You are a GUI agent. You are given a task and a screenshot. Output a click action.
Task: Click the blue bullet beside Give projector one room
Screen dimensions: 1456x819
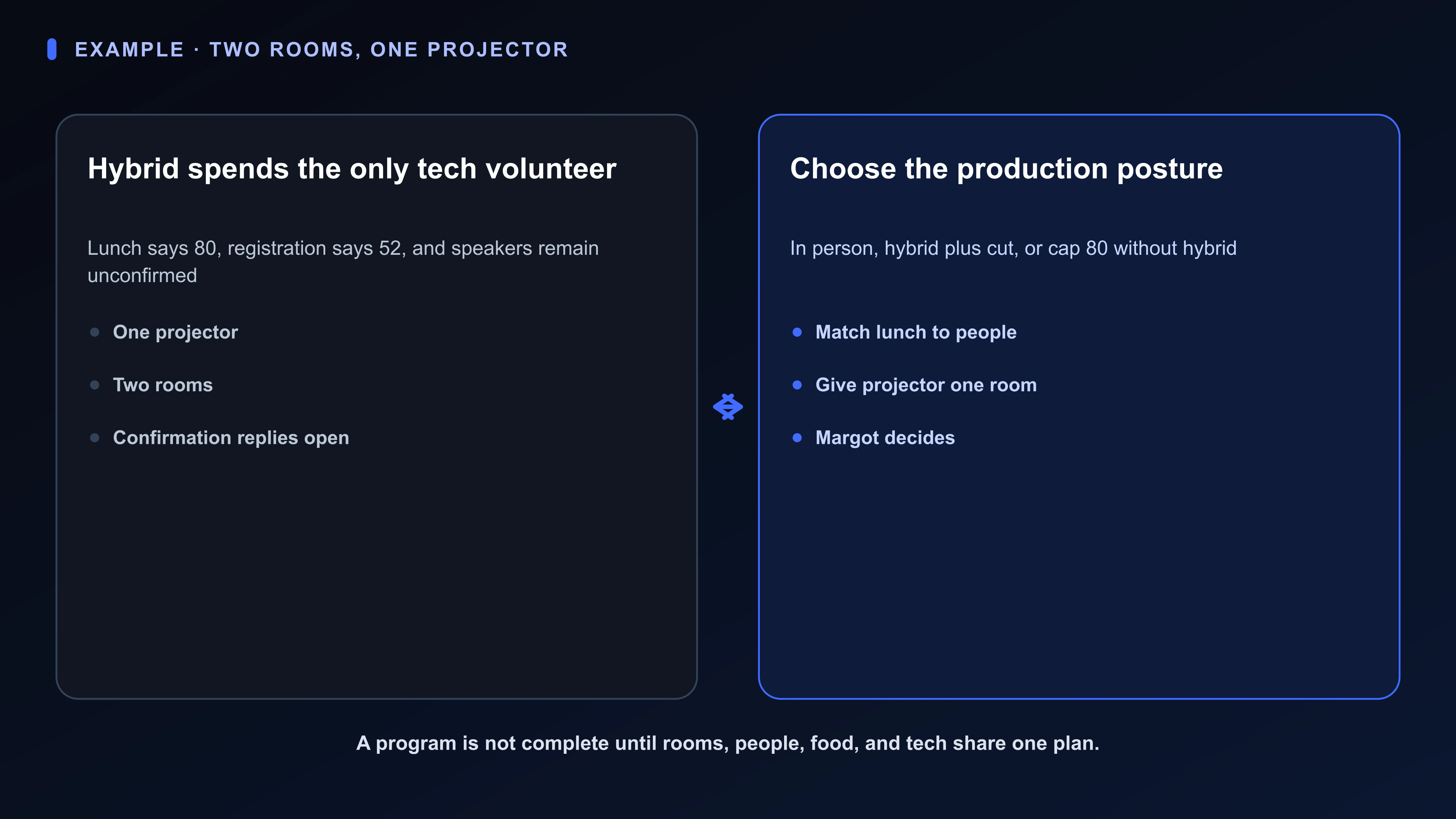797,385
